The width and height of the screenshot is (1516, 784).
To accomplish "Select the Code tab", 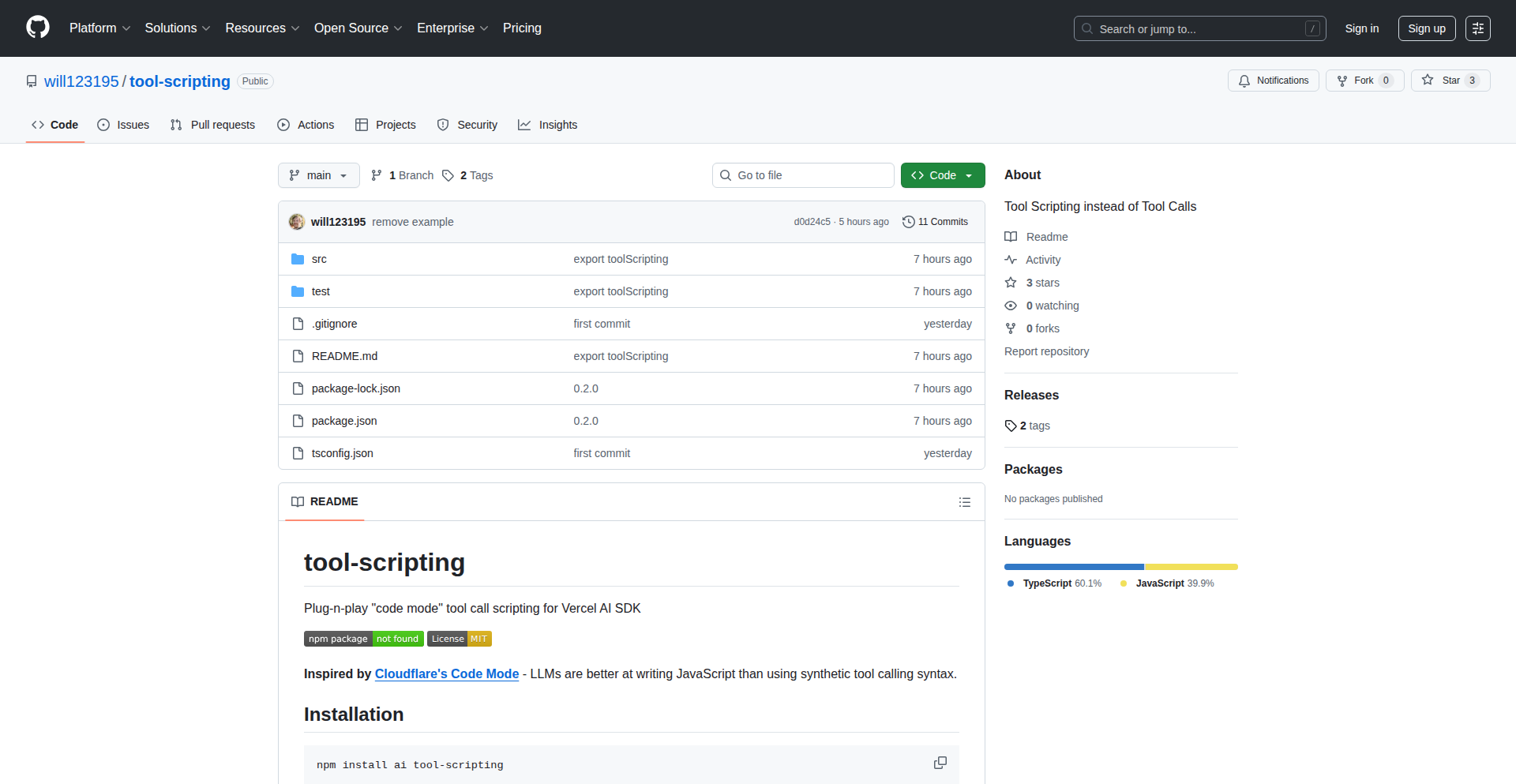I will 55,125.
